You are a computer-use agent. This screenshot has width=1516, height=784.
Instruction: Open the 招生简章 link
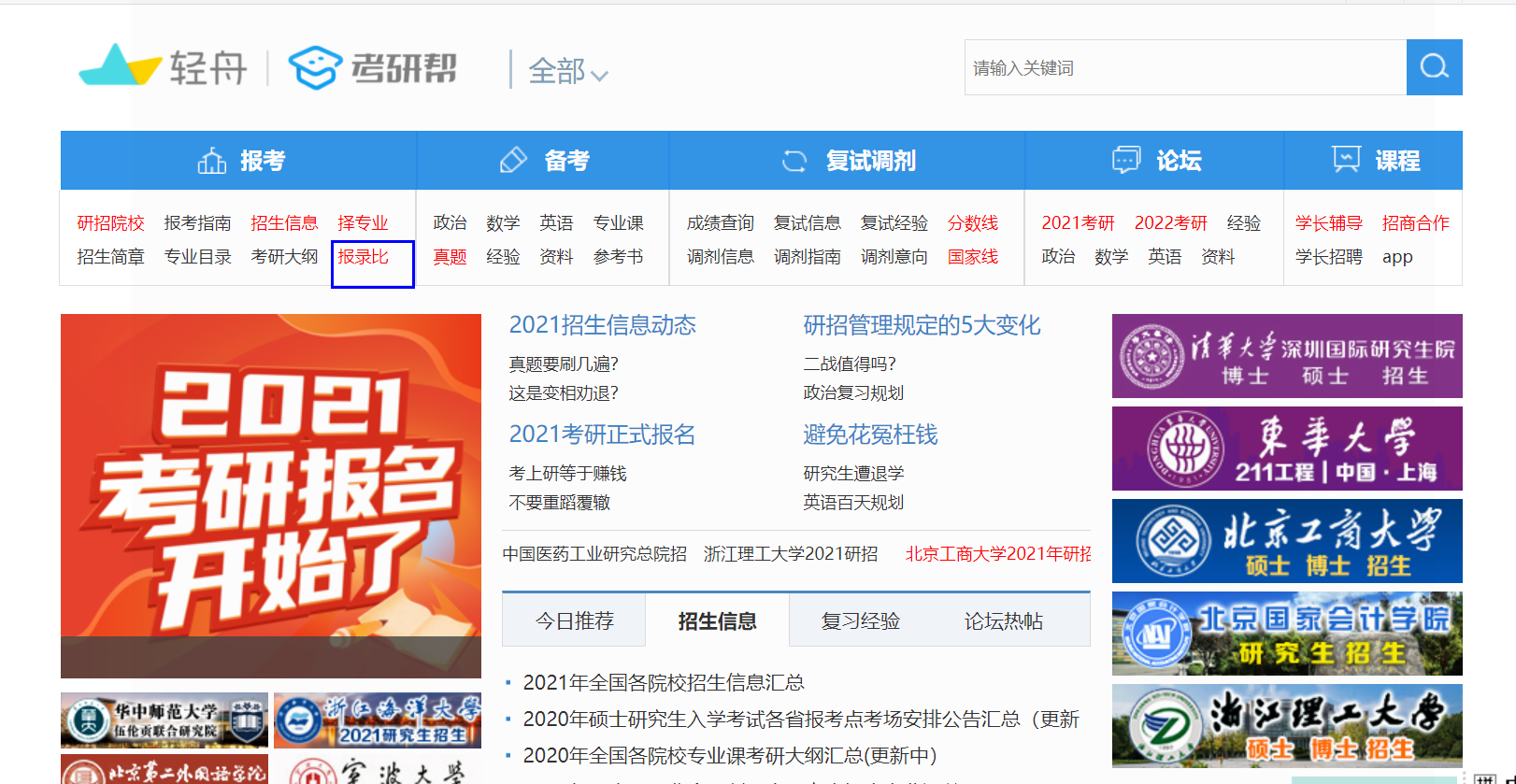click(x=110, y=257)
